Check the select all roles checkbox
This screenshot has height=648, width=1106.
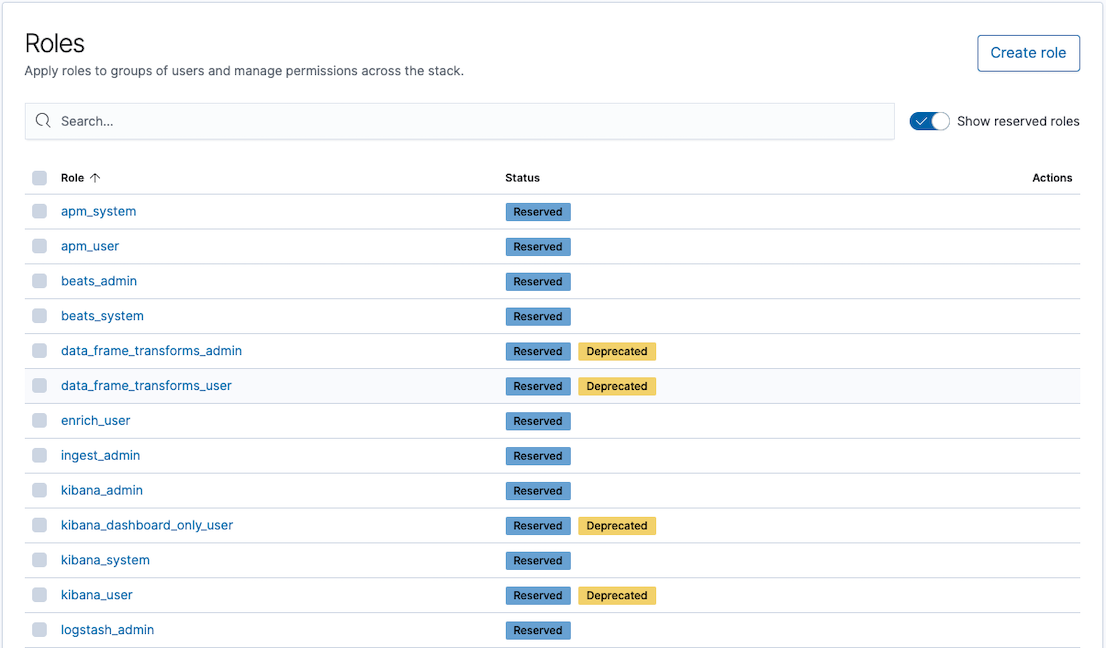coord(39,178)
